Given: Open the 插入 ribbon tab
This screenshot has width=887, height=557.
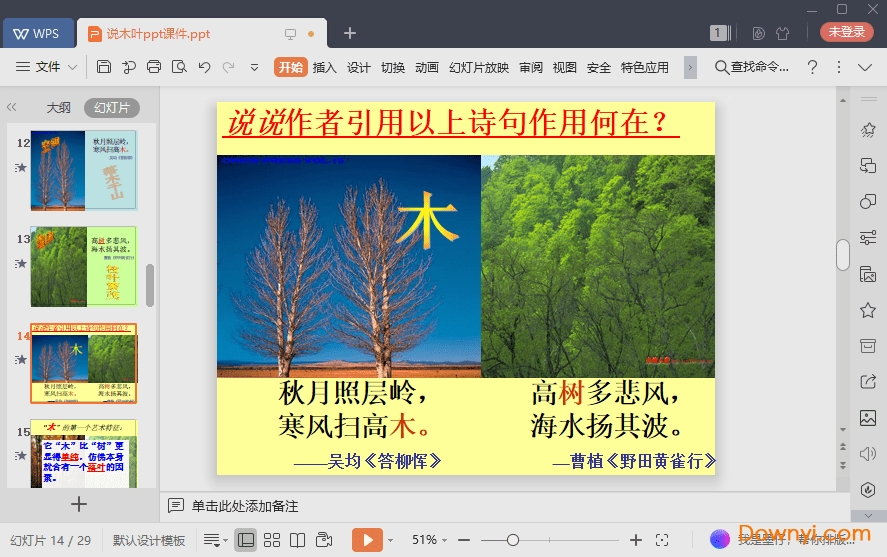Looking at the screenshot, I should coord(324,67).
